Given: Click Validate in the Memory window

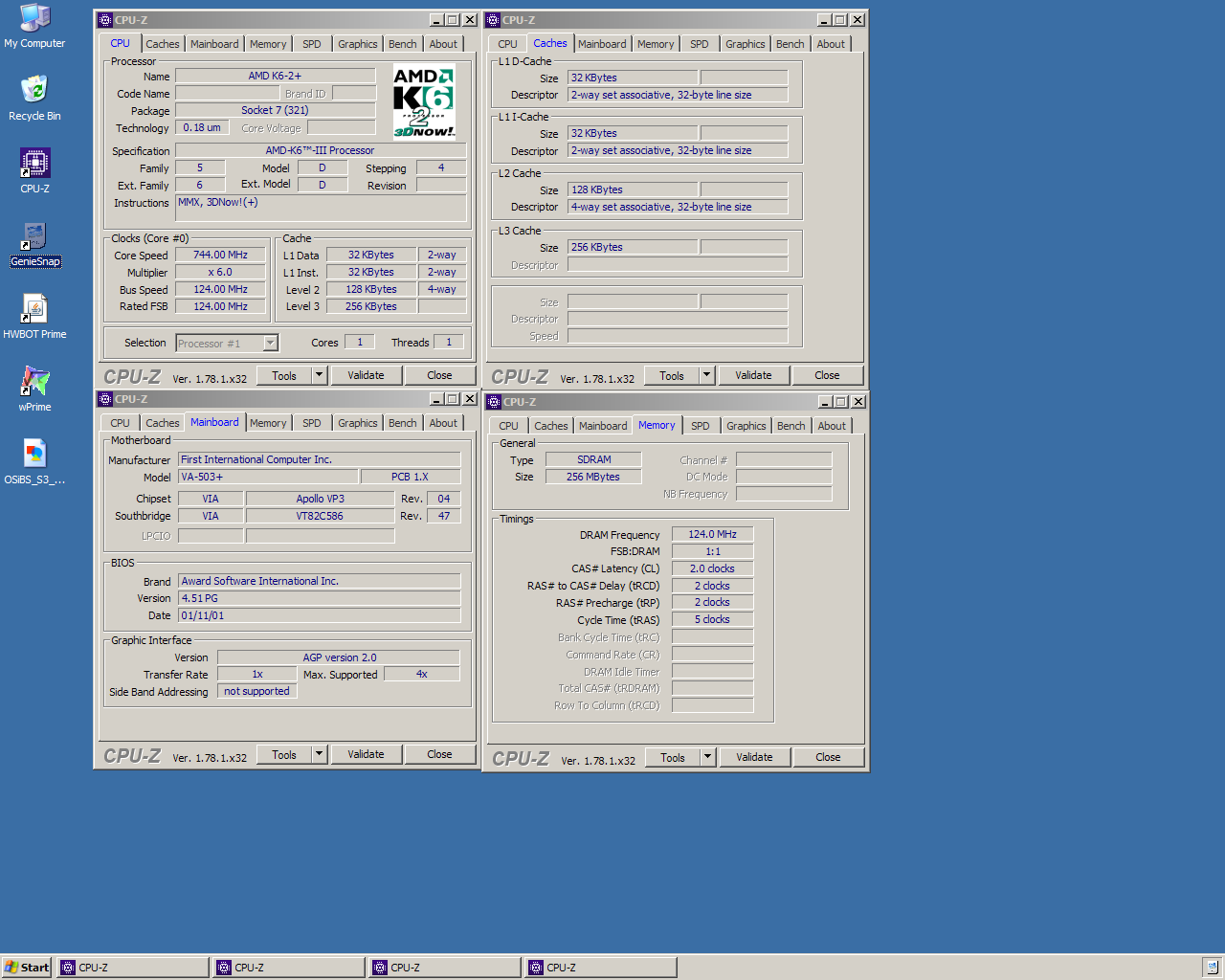Looking at the screenshot, I should pyautogui.click(x=754, y=757).
